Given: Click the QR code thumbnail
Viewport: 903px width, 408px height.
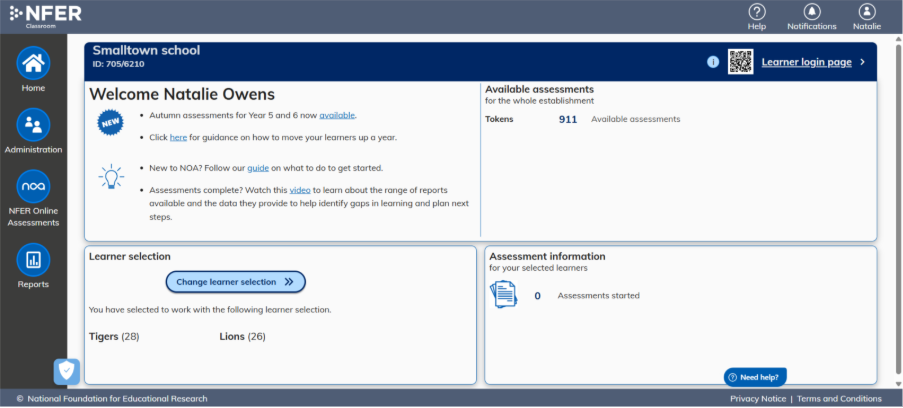Looking at the screenshot, I should pyautogui.click(x=740, y=62).
